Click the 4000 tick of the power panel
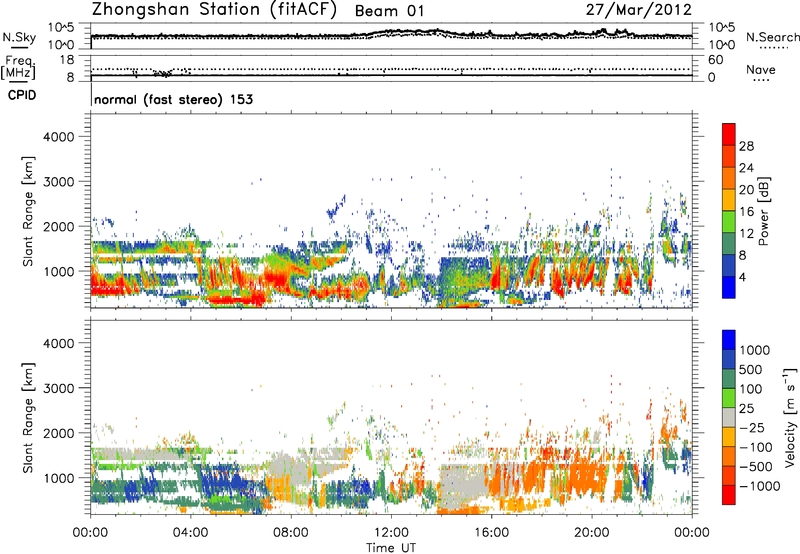The height and width of the screenshot is (554, 800). pos(59,137)
